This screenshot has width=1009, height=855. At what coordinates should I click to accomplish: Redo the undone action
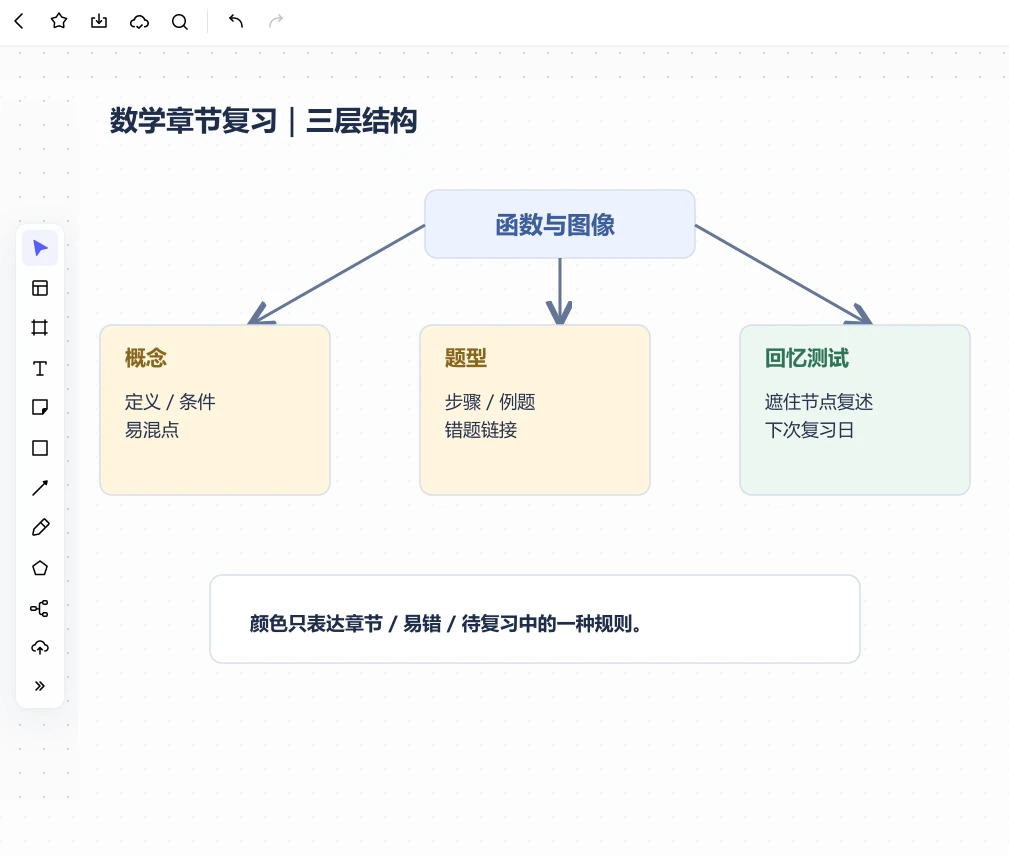[x=275, y=21]
